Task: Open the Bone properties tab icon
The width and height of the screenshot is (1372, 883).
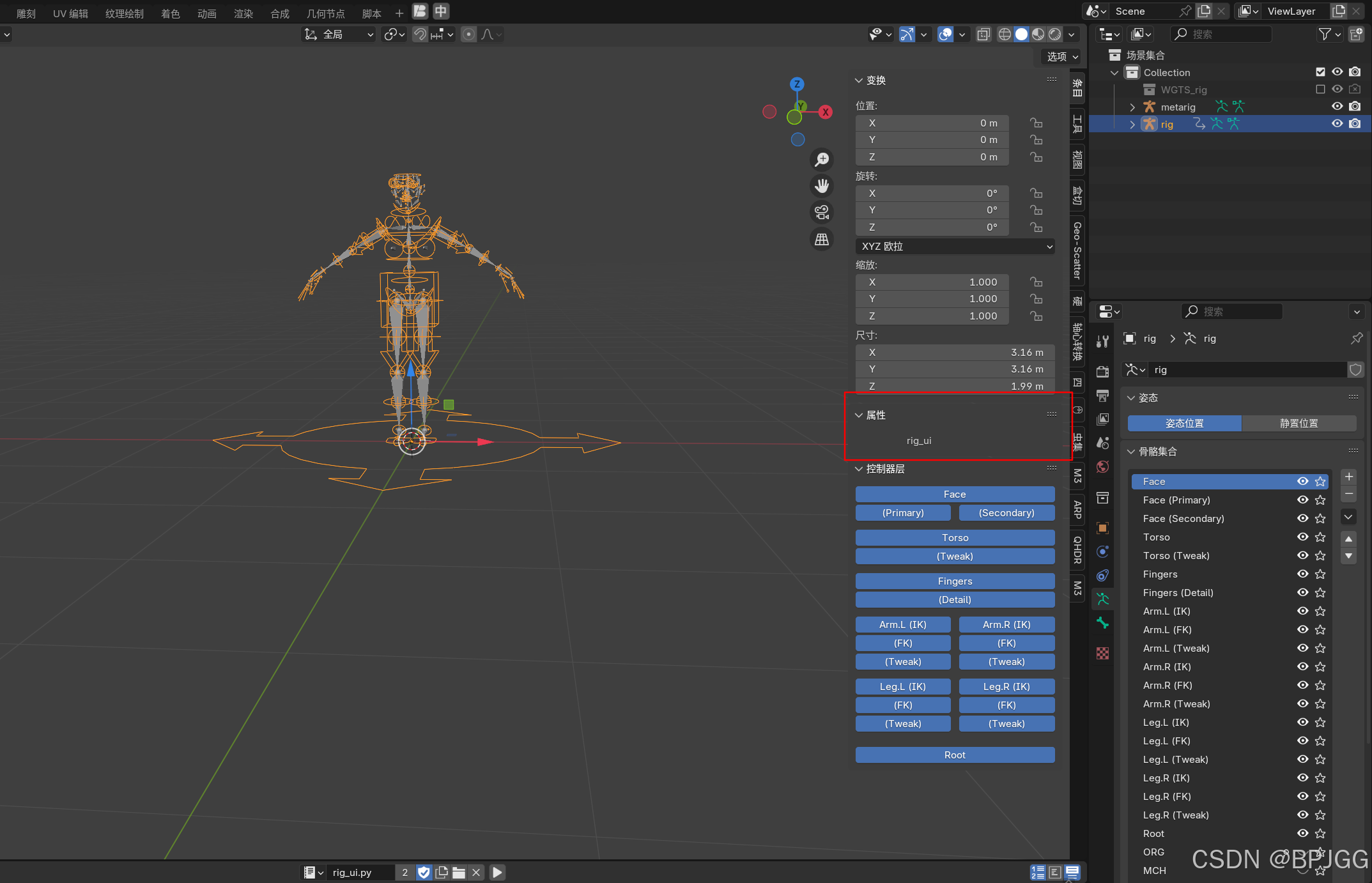Action: (1102, 623)
